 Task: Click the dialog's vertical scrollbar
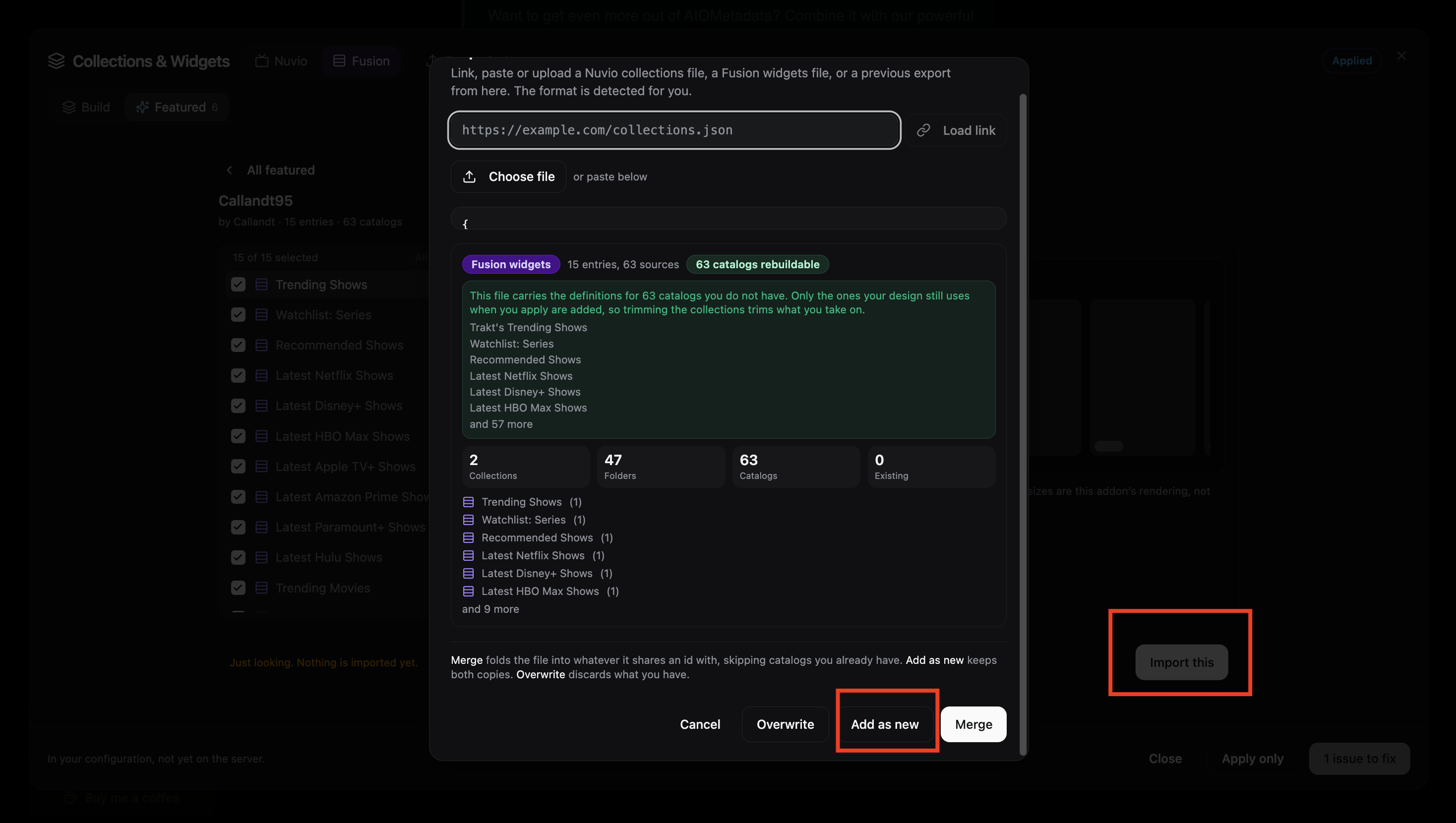(x=1022, y=424)
